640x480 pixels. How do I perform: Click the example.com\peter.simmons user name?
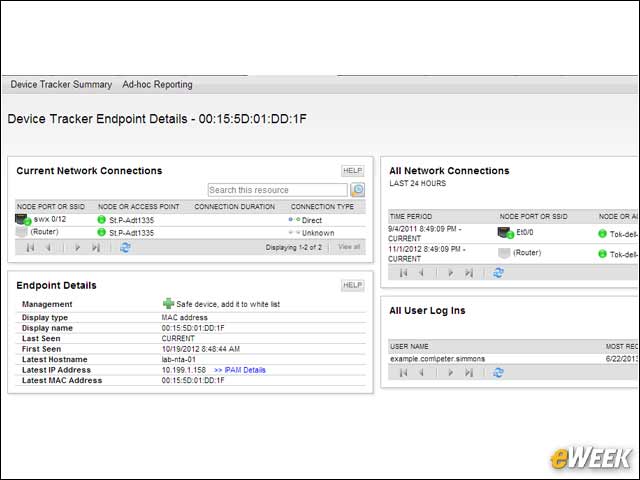[438, 359]
